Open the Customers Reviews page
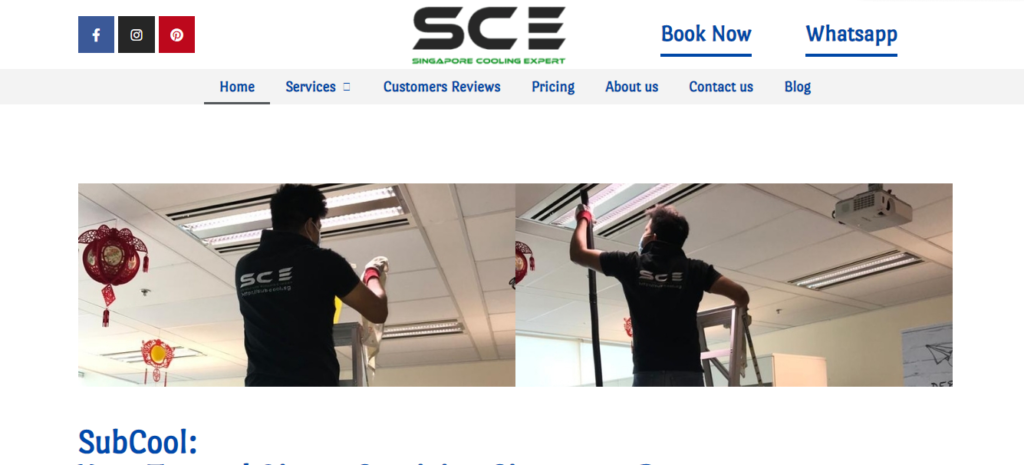The height and width of the screenshot is (465, 1024). pos(442,87)
